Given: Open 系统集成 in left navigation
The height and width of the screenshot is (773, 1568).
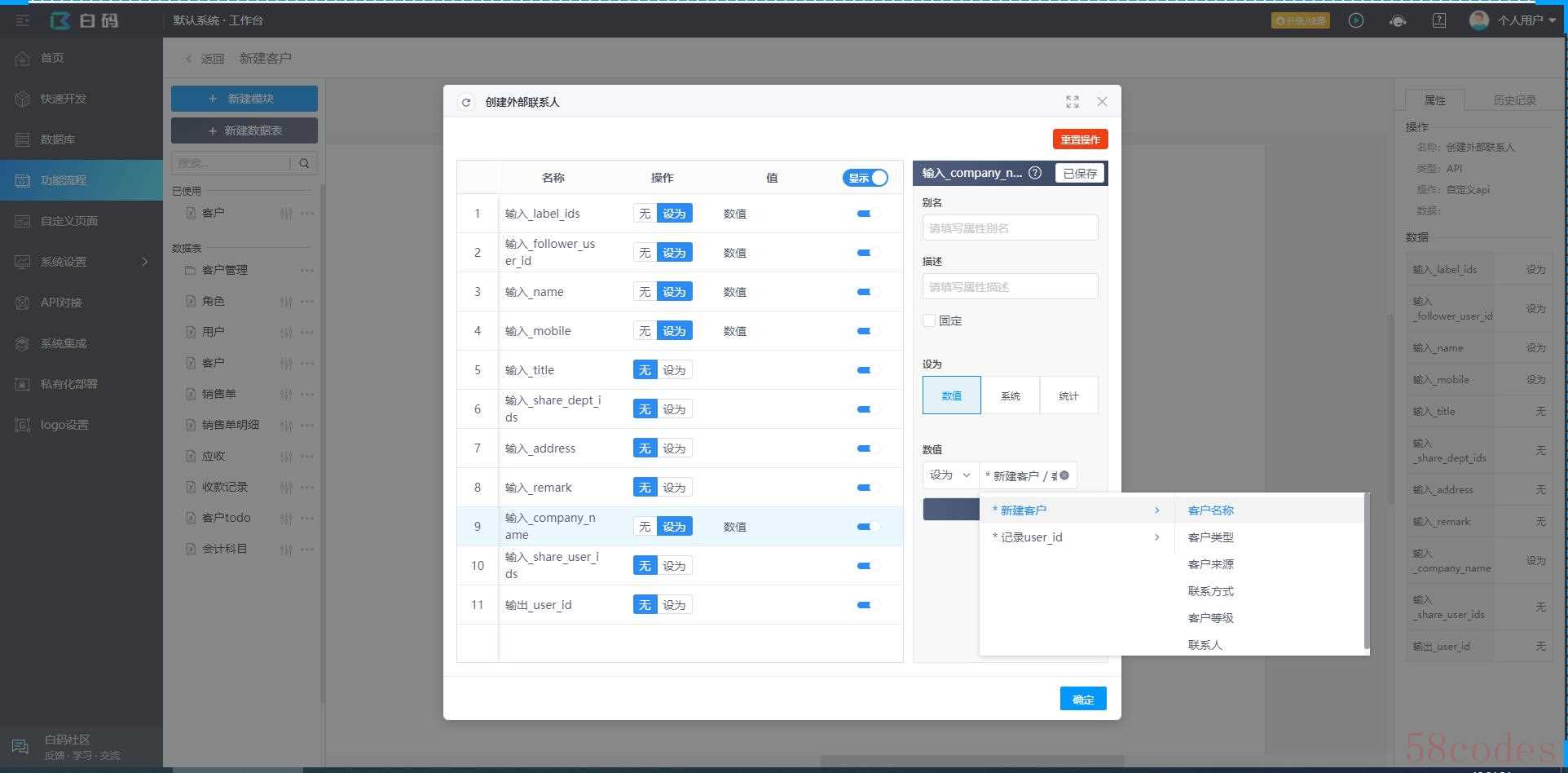Looking at the screenshot, I should 81,343.
